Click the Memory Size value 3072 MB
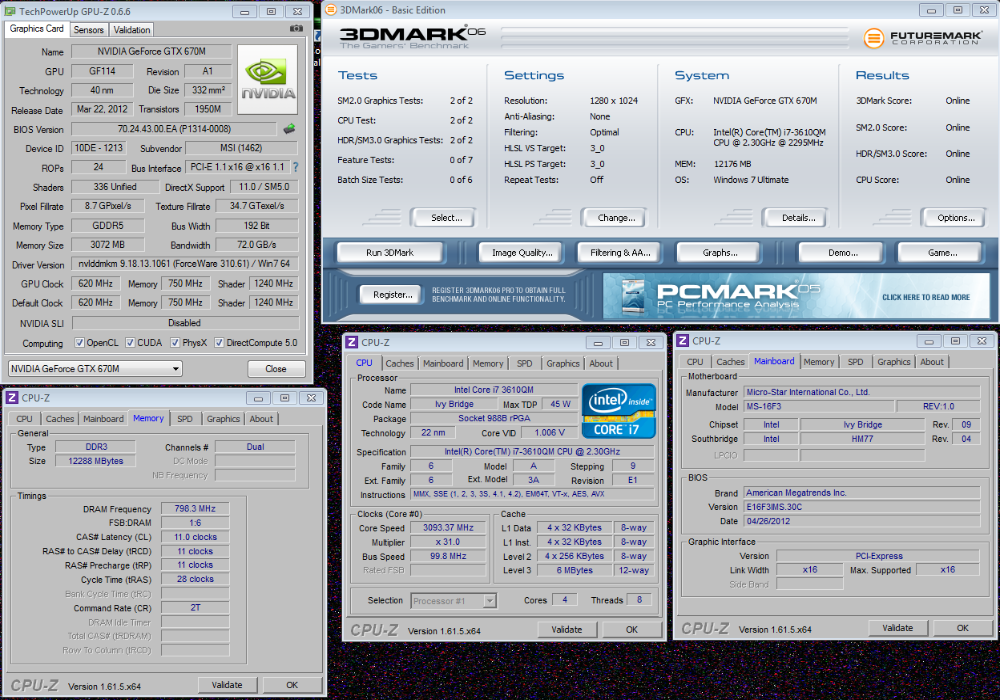 108,244
